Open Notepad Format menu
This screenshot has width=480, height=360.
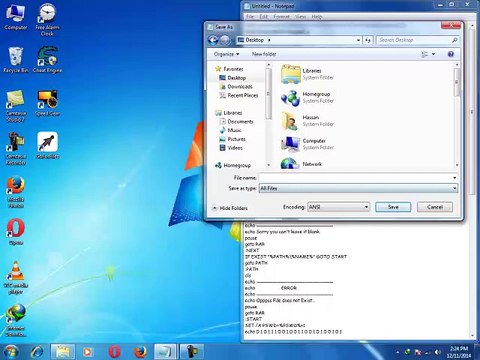[281, 17]
